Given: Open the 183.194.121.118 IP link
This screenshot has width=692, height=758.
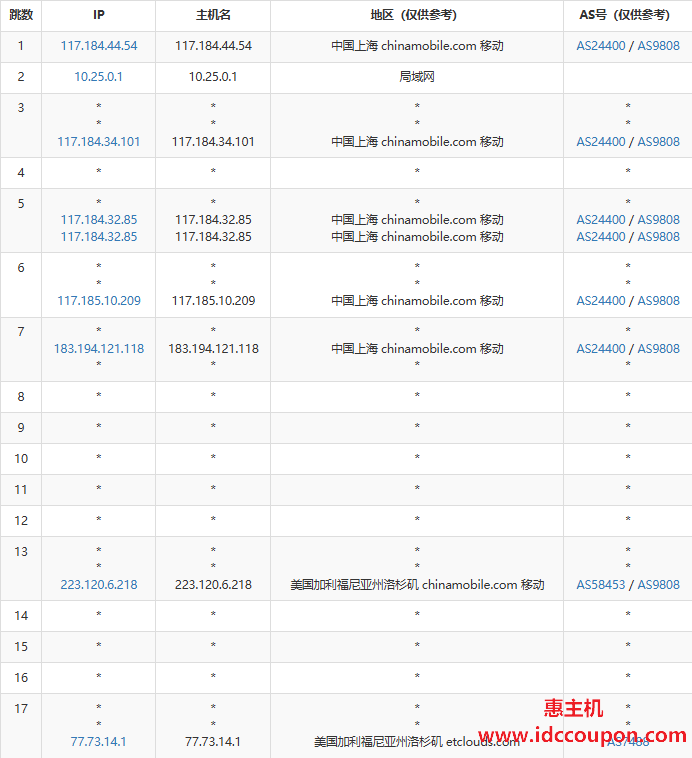Looking at the screenshot, I should pyautogui.click(x=99, y=349).
